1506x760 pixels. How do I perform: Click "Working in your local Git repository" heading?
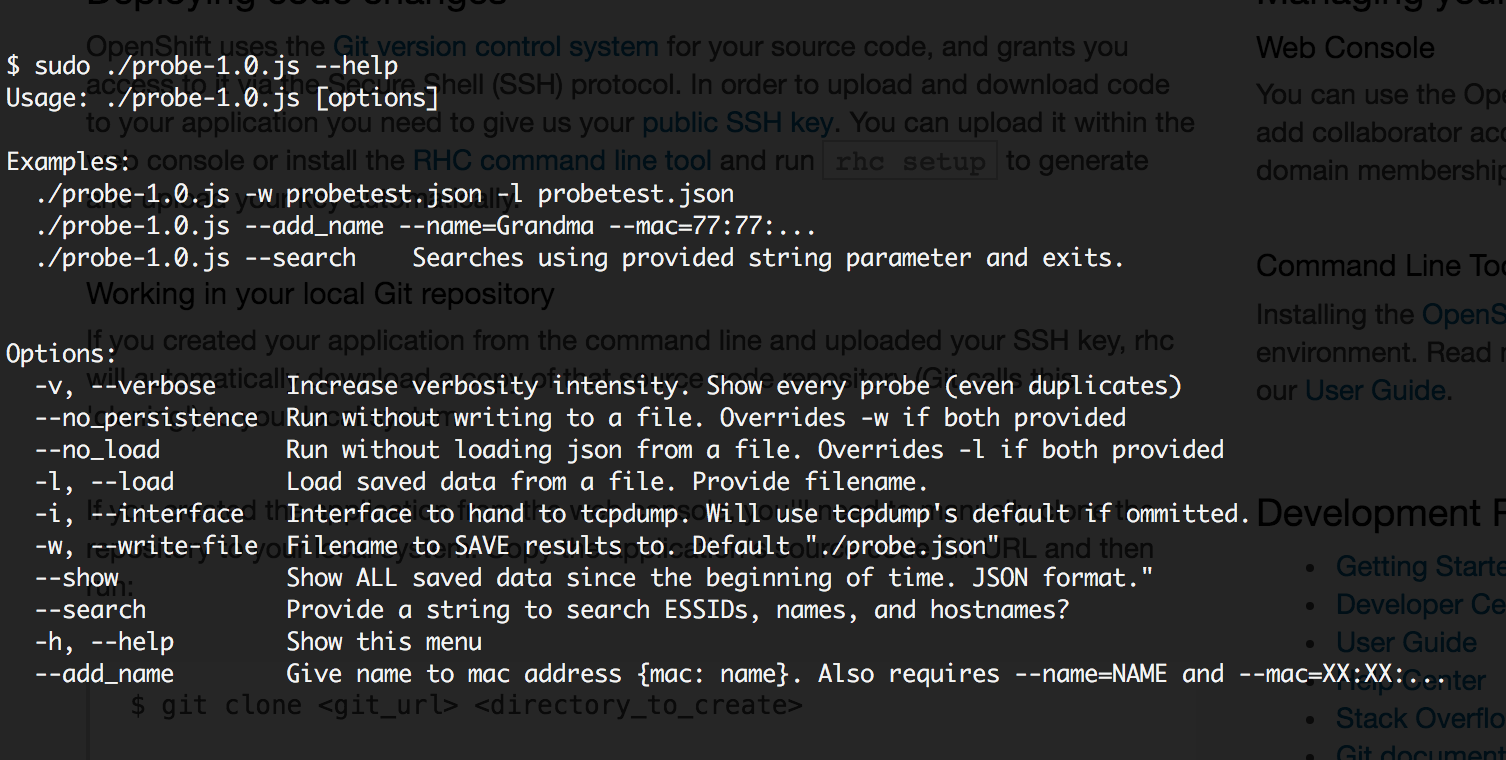coord(320,294)
